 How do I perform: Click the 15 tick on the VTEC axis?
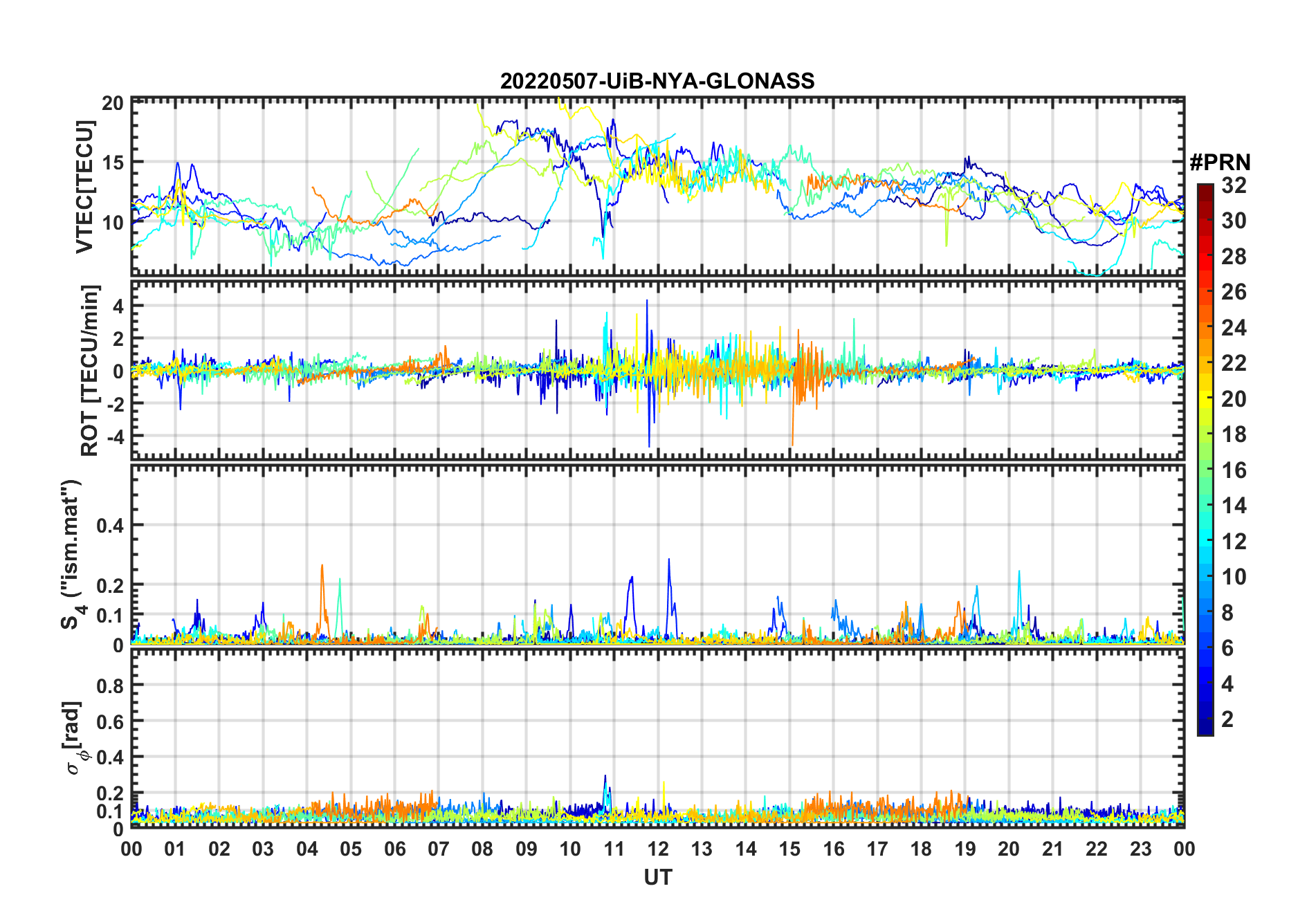(112, 163)
